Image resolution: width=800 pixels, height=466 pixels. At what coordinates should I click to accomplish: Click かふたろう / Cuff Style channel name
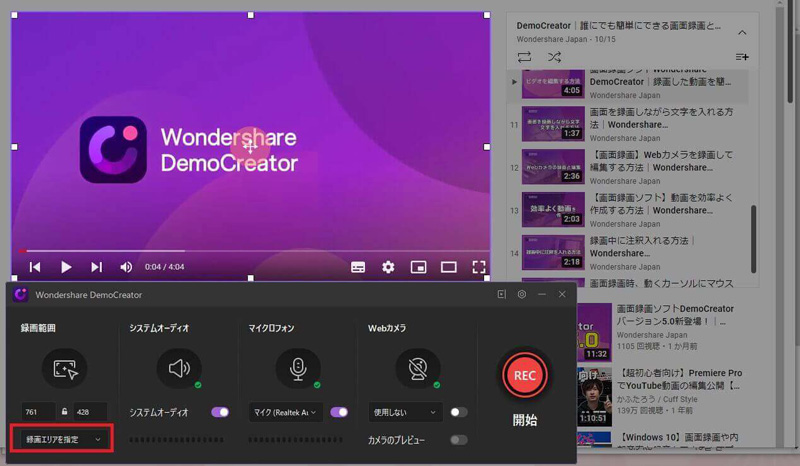coord(657,399)
